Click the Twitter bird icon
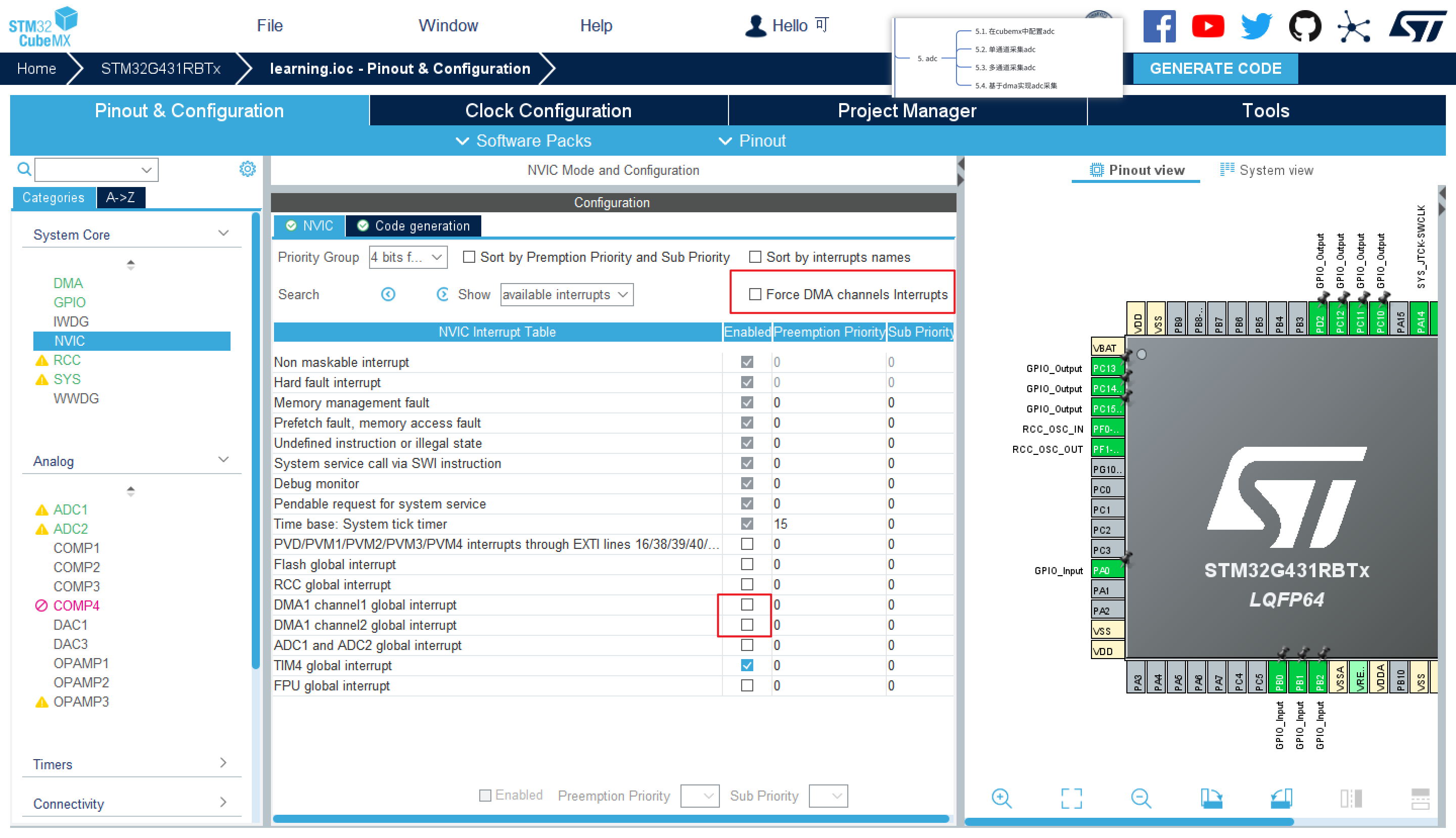This screenshot has width=1456, height=838. pyautogui.click(x=1256, y=26)
